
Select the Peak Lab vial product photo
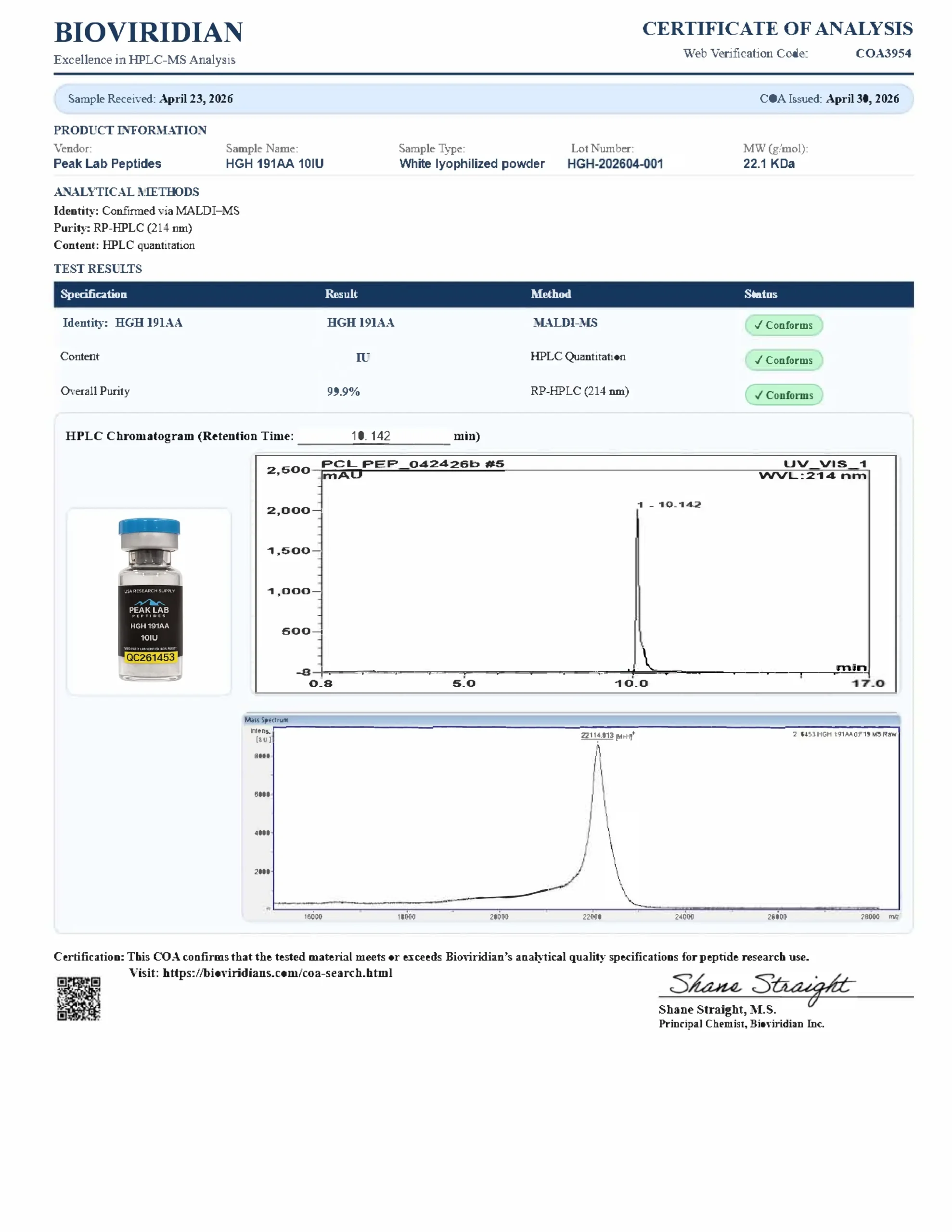tap(150, 600)
